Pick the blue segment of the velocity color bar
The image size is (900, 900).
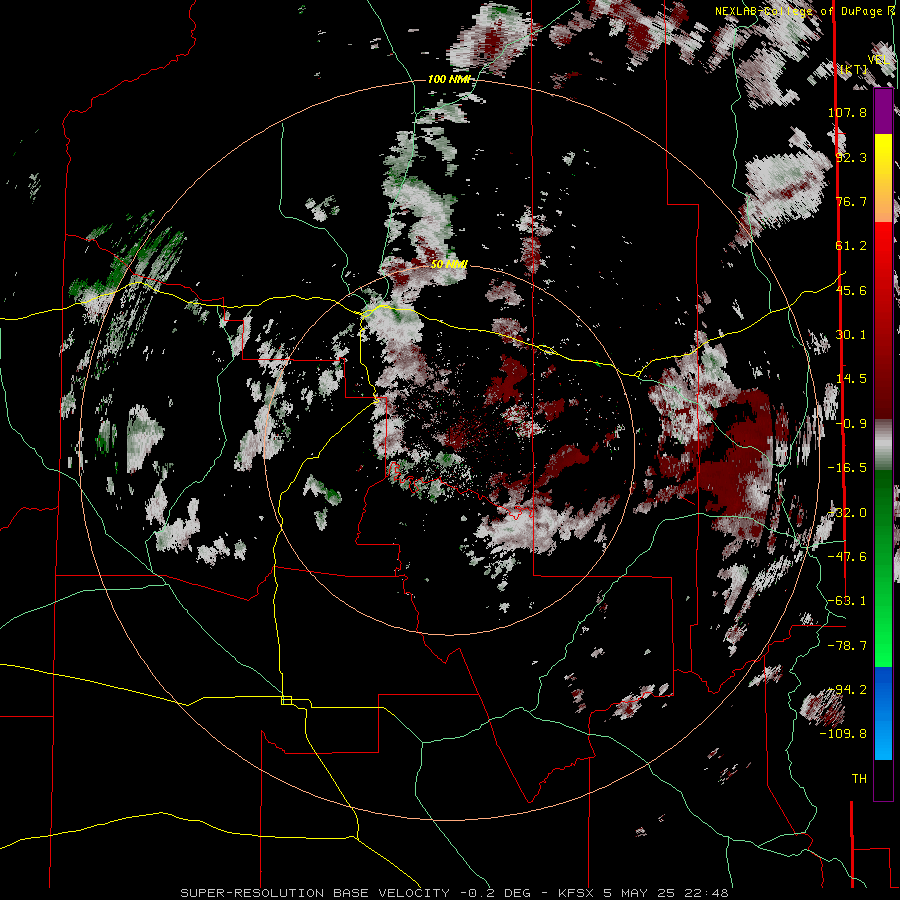click(x=883, y=713)
